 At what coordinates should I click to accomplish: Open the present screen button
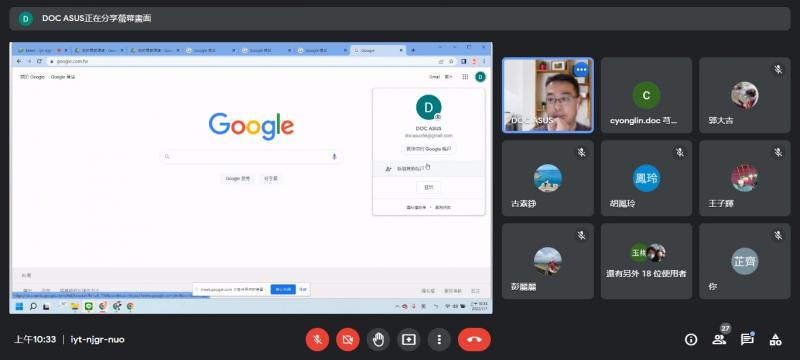409,340
